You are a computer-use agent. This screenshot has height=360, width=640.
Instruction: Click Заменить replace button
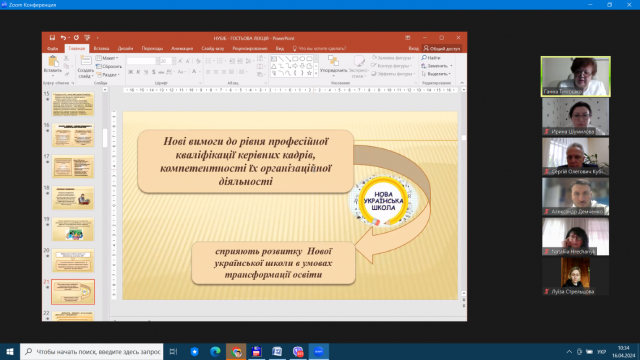(437, 66)
